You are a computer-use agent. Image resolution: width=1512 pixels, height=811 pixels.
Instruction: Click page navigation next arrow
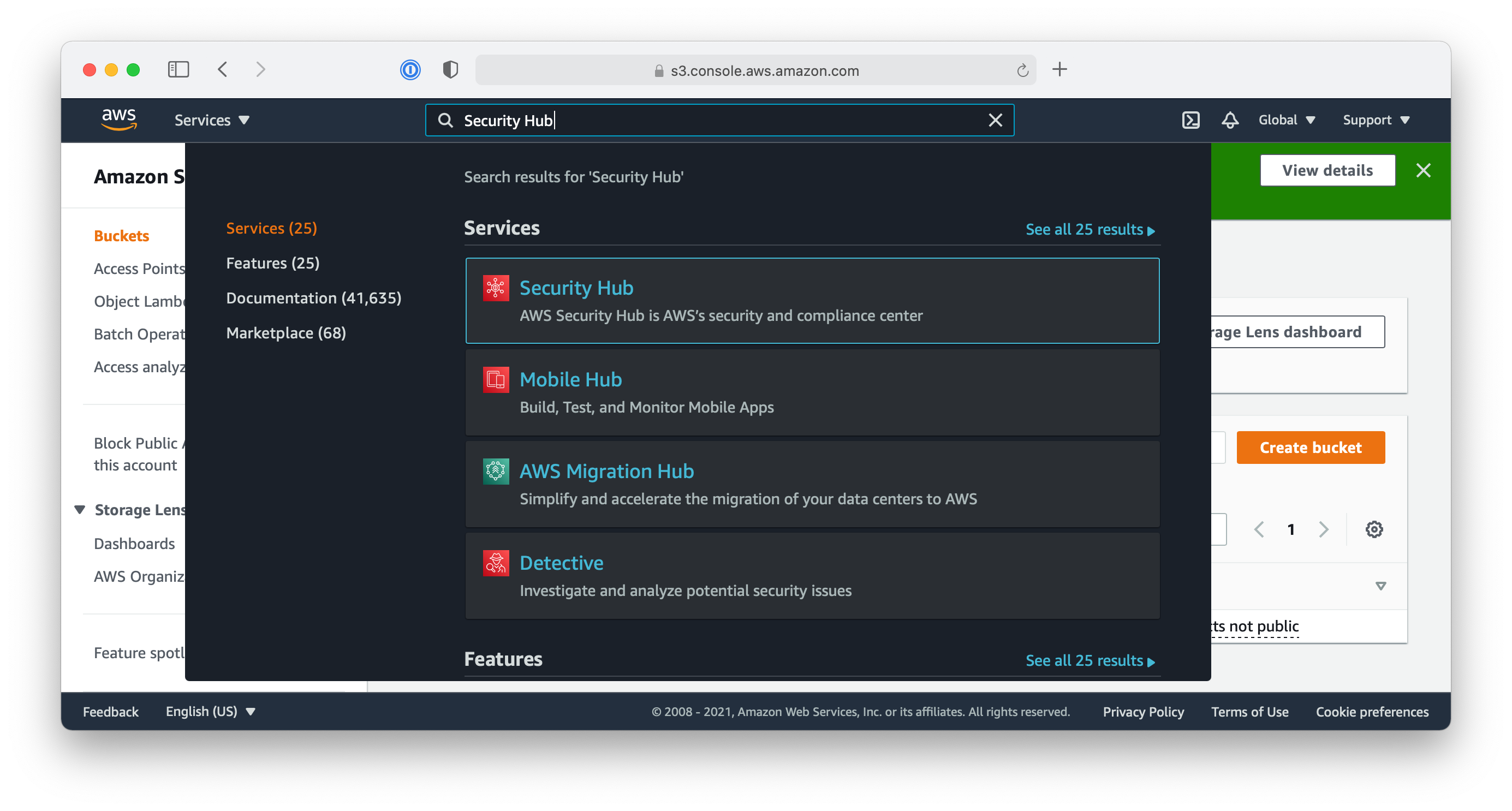coord(1322,529)
